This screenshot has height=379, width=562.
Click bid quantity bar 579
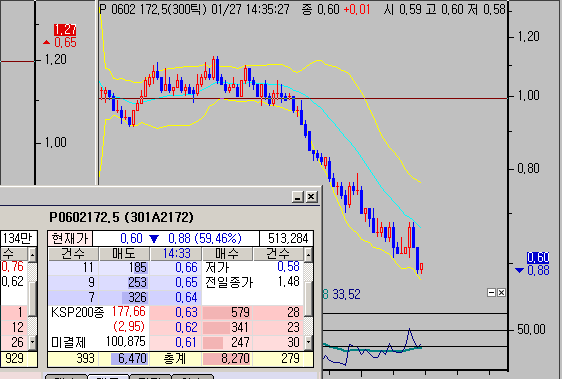click(227, 312)
